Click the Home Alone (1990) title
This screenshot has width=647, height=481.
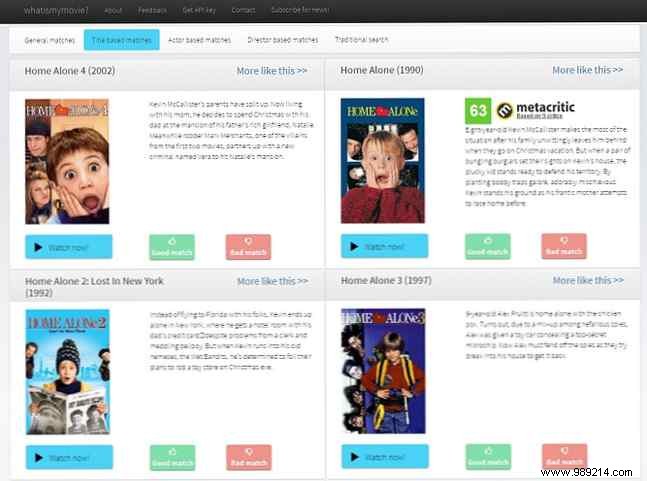(382, 70)
